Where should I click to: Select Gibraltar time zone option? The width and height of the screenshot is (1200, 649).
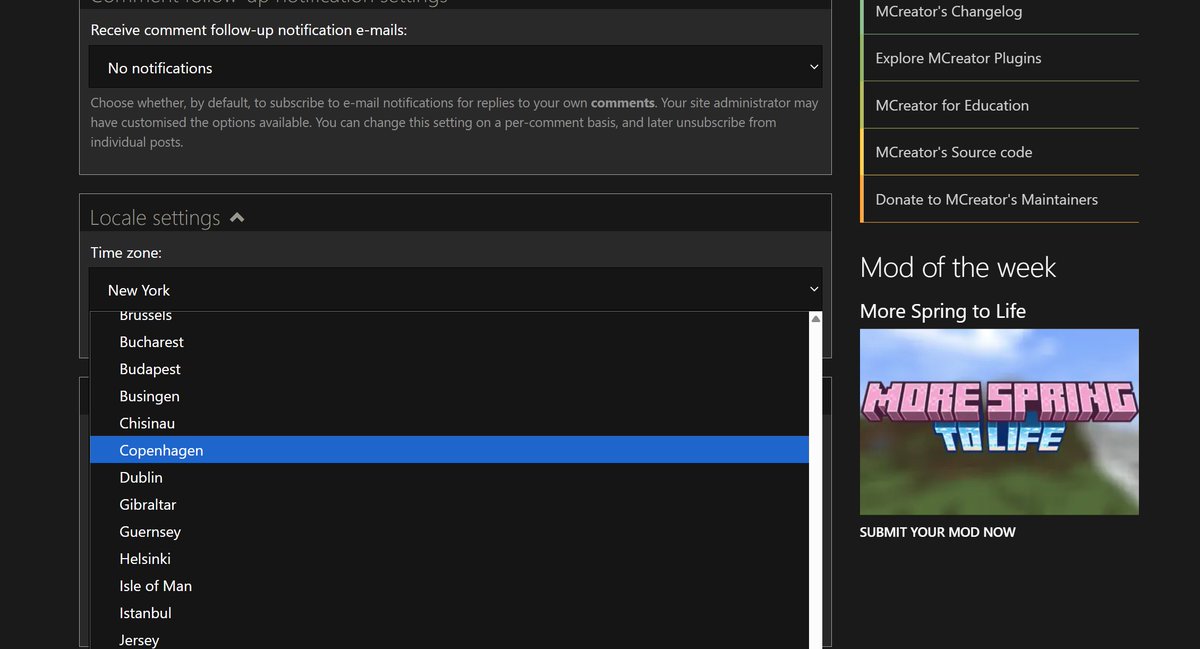148,504
